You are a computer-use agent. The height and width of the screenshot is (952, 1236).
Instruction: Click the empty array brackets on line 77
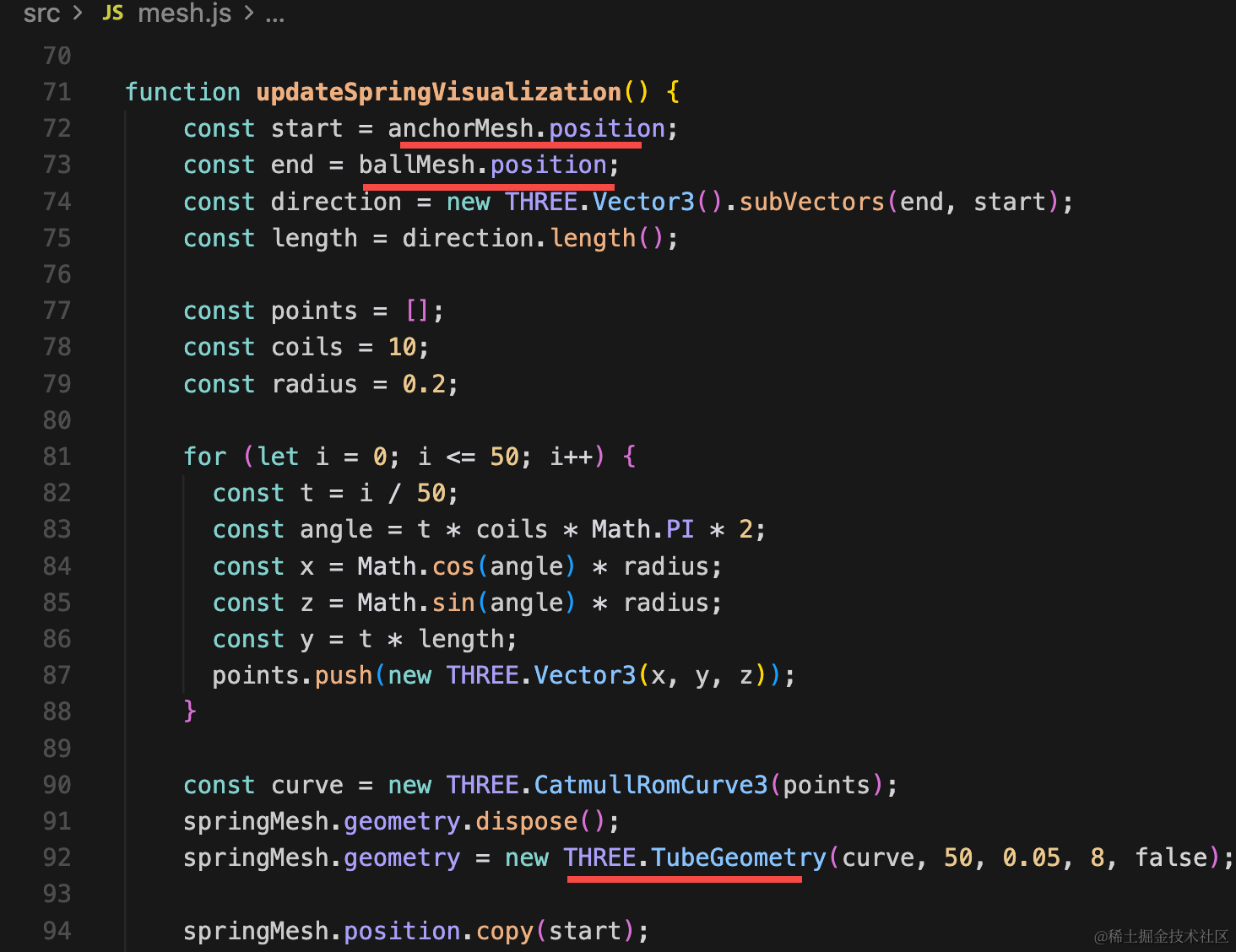pos(417,311)
